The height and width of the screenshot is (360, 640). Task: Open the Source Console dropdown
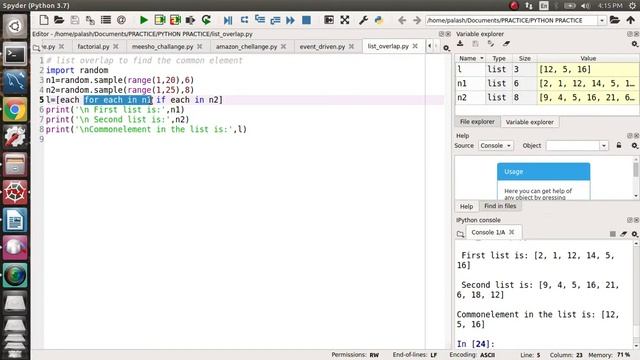click(496, 145)
